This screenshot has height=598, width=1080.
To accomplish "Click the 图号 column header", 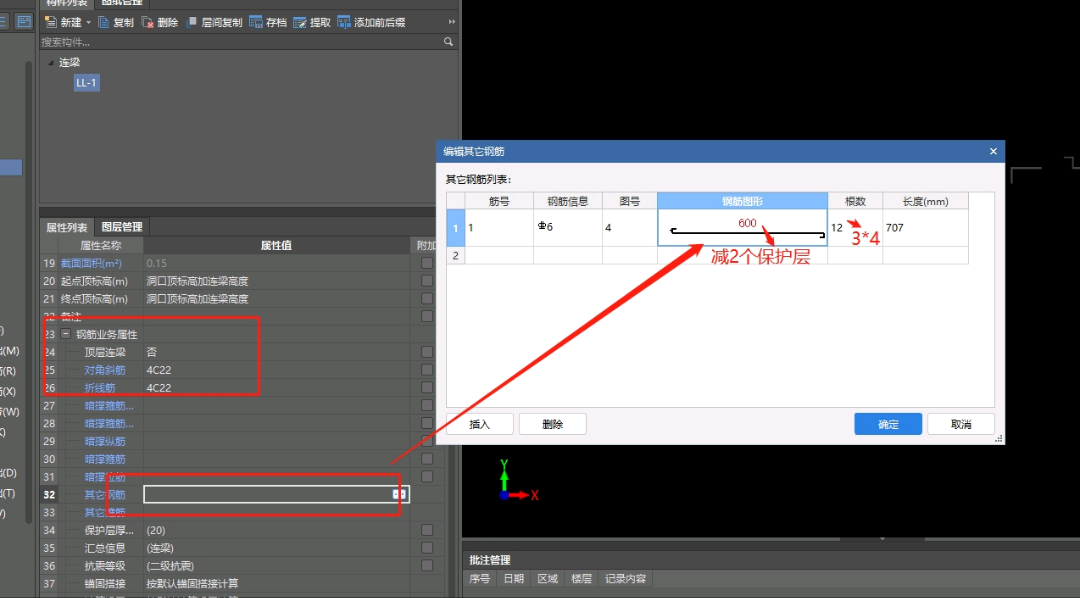I will (x=630, y=201).
